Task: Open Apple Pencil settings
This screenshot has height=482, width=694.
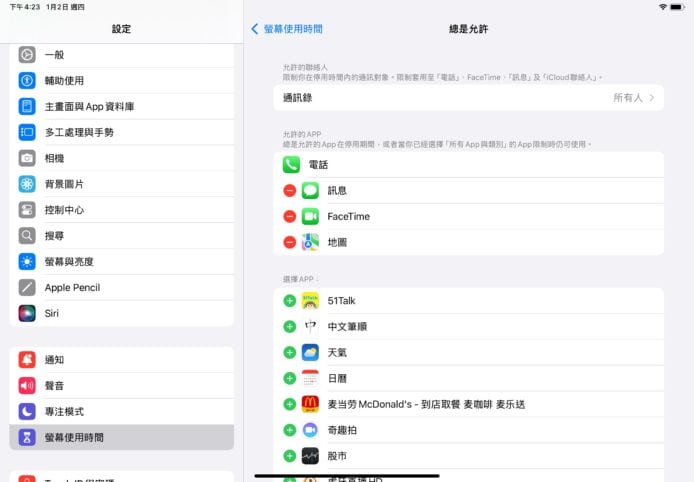Action: 72,287
